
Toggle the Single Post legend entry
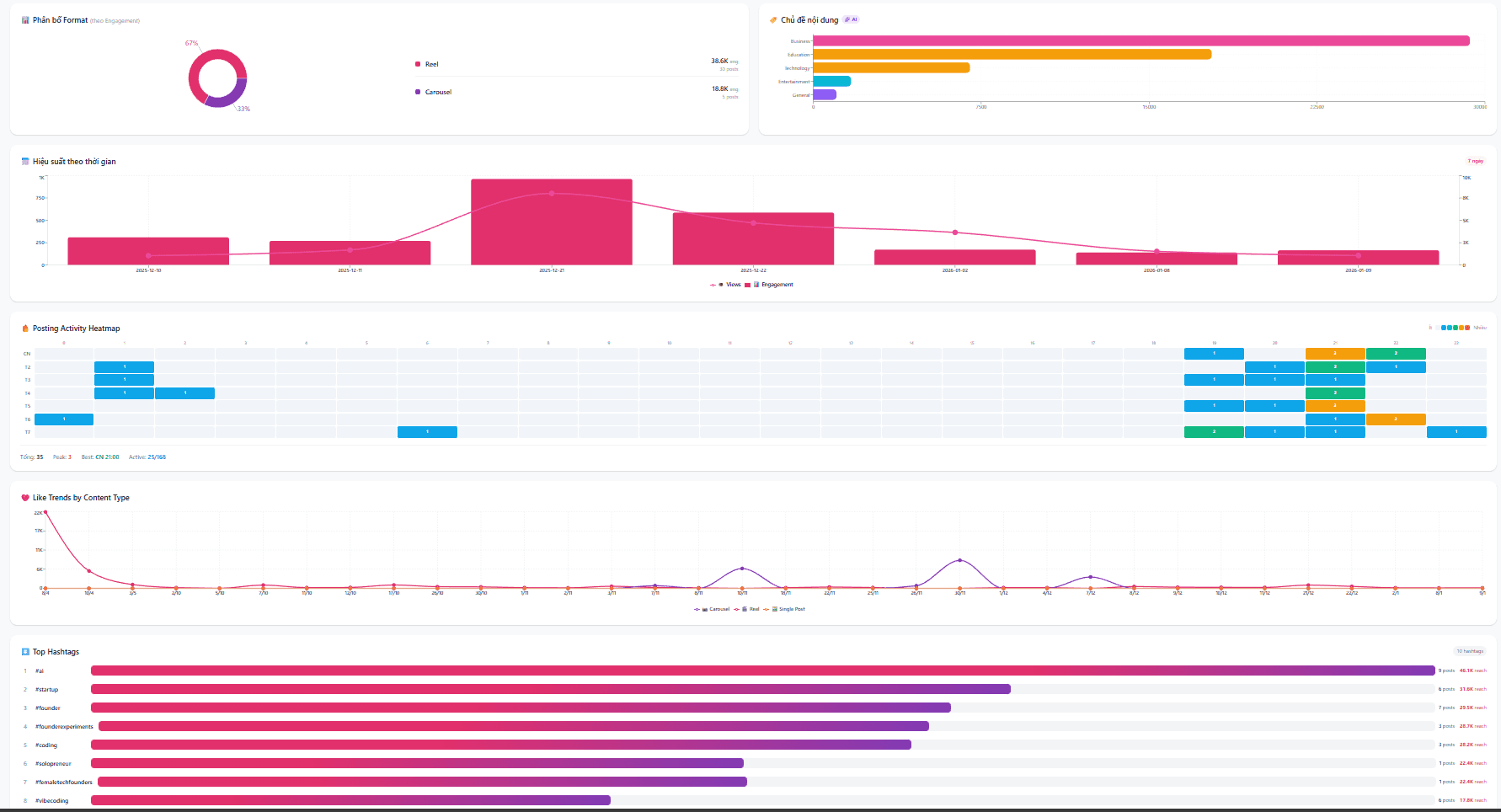(x=790, y=608)
